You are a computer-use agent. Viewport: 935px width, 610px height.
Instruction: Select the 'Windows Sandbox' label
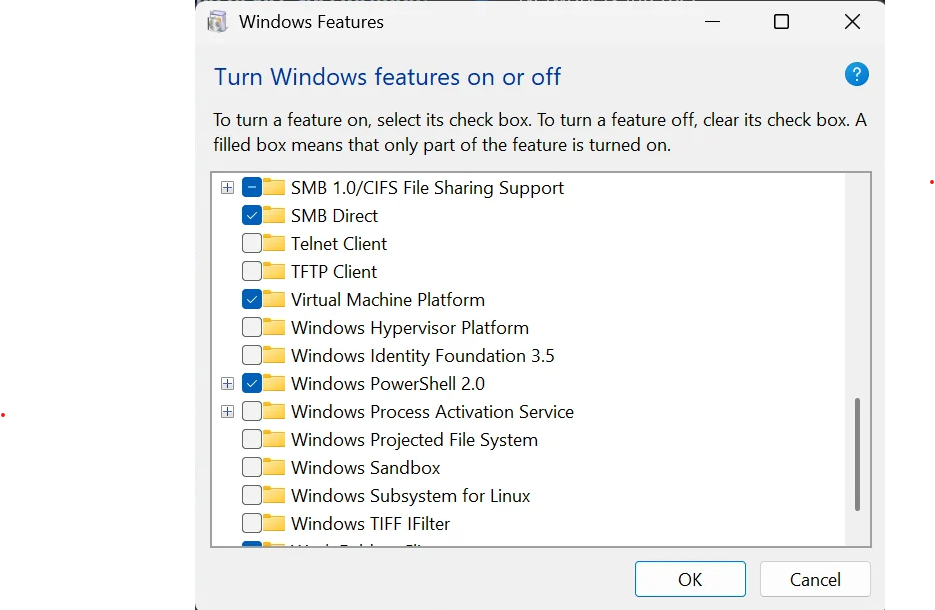tap(366, 468)
